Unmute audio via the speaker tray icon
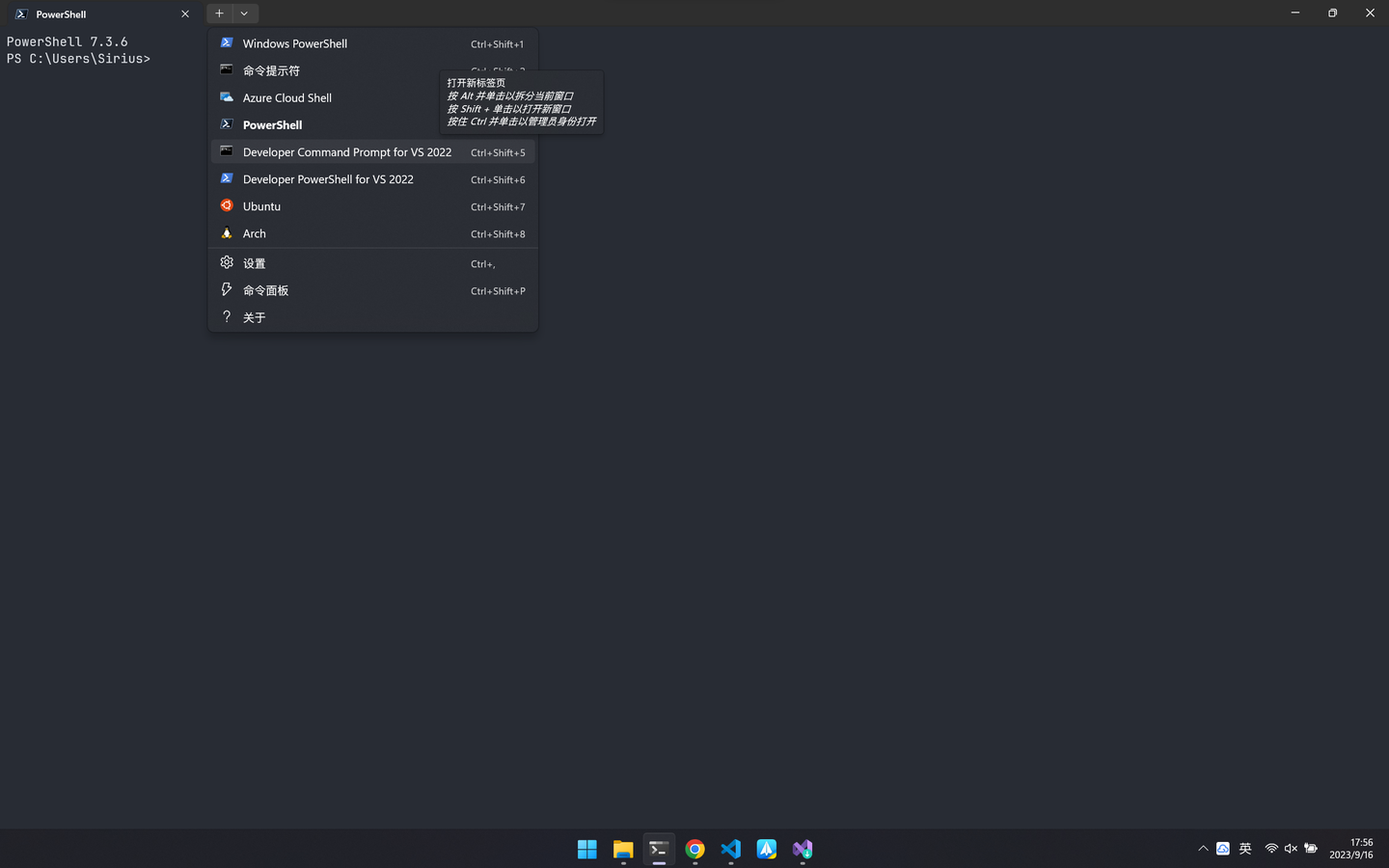The height and width of the screenshot is (868, 1389). point(1291,849)
